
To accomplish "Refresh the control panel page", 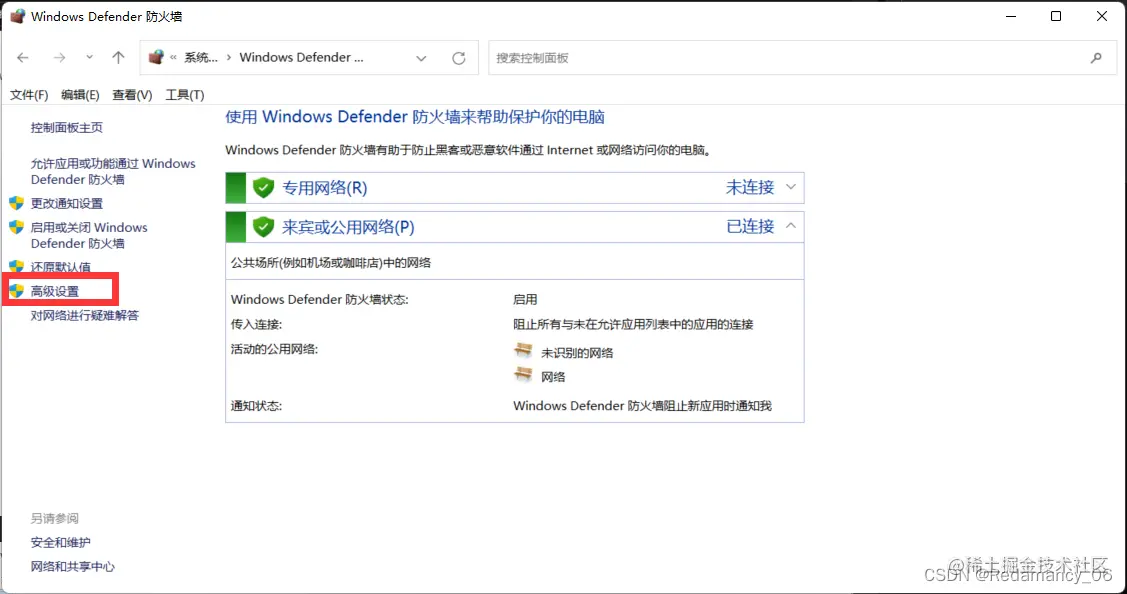I will 459,58.
